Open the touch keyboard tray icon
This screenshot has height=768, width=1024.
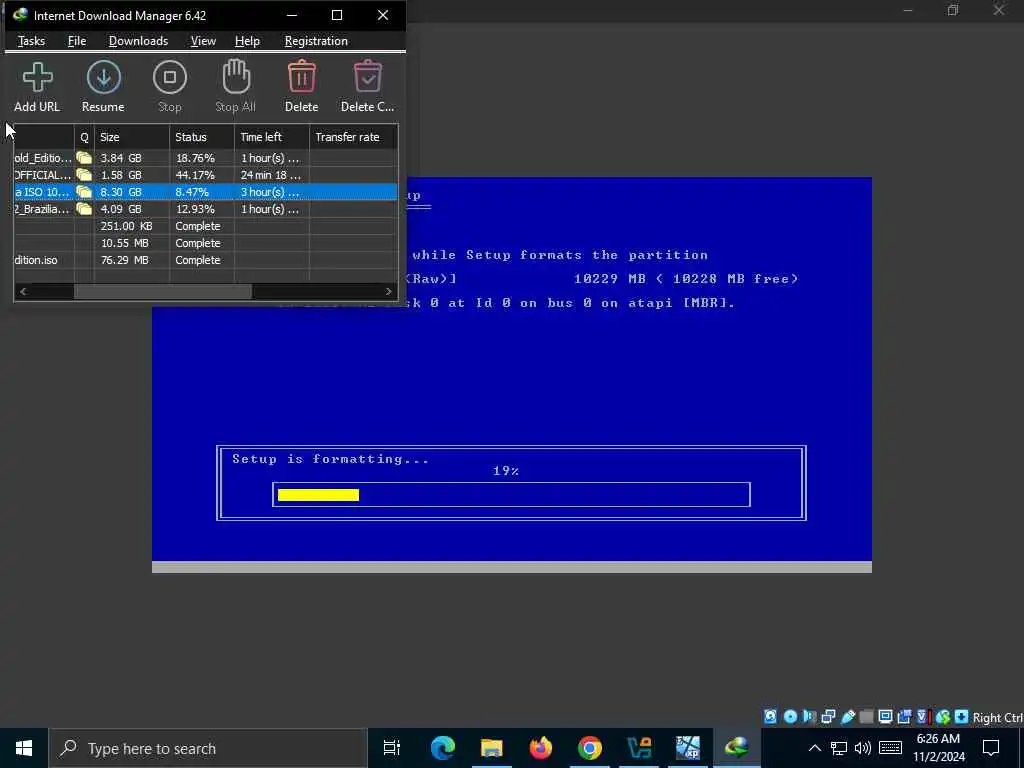coord(890,748)
